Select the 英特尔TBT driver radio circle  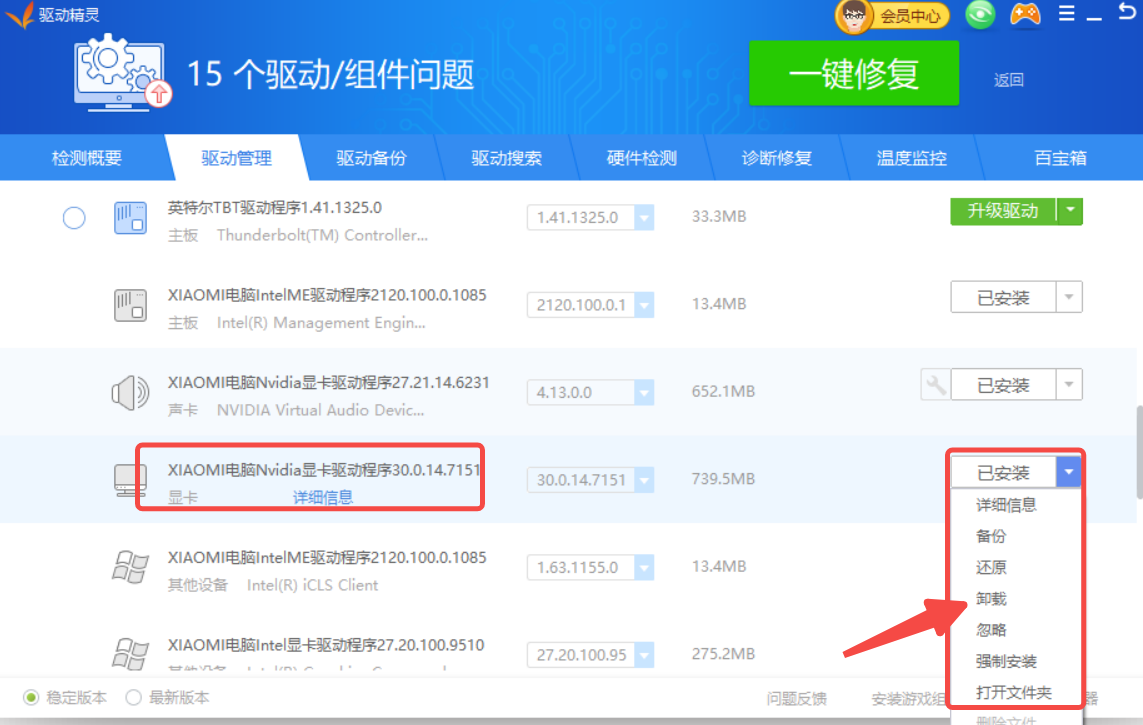point(74,217)
